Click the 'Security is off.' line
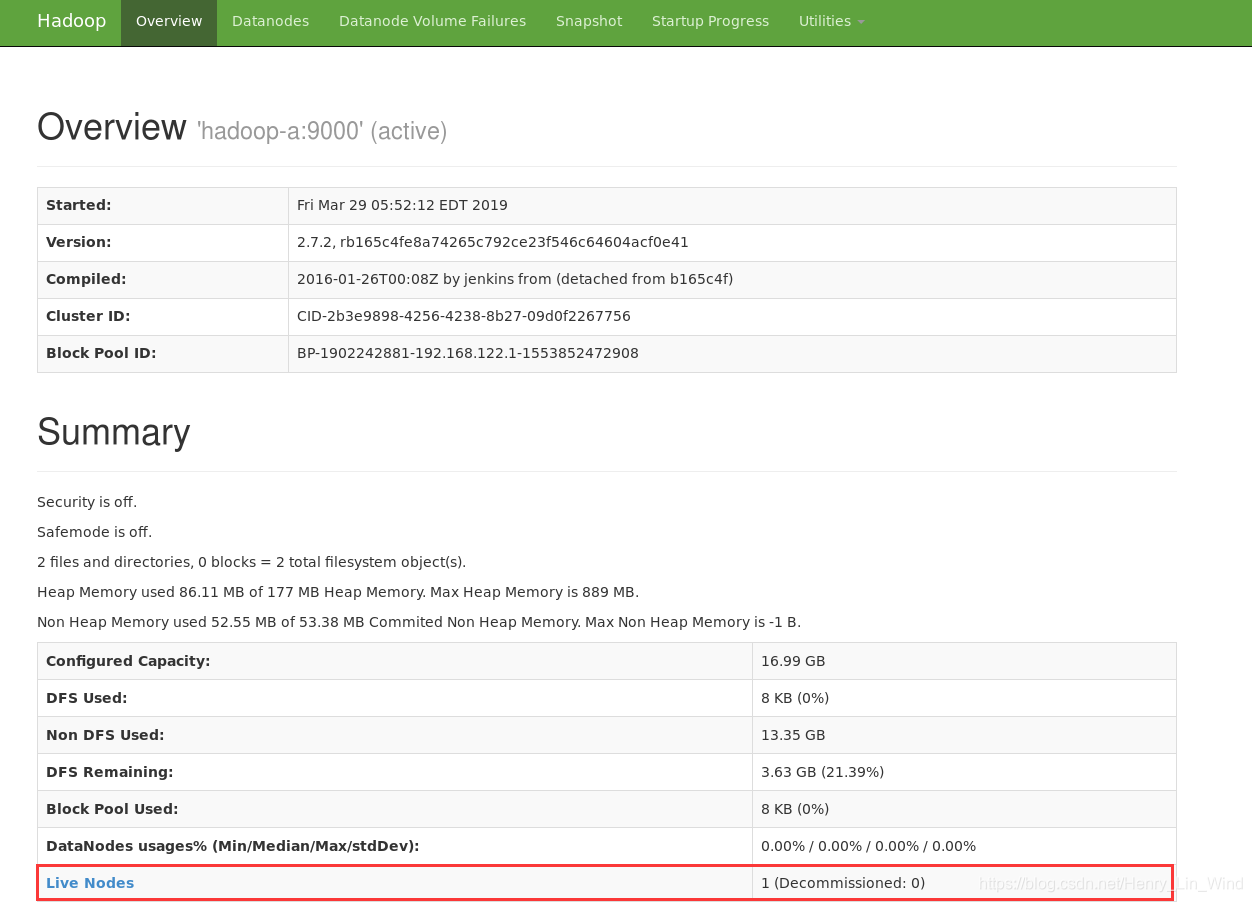Viewport: 1252px width, 902px height. click(87, 502)
